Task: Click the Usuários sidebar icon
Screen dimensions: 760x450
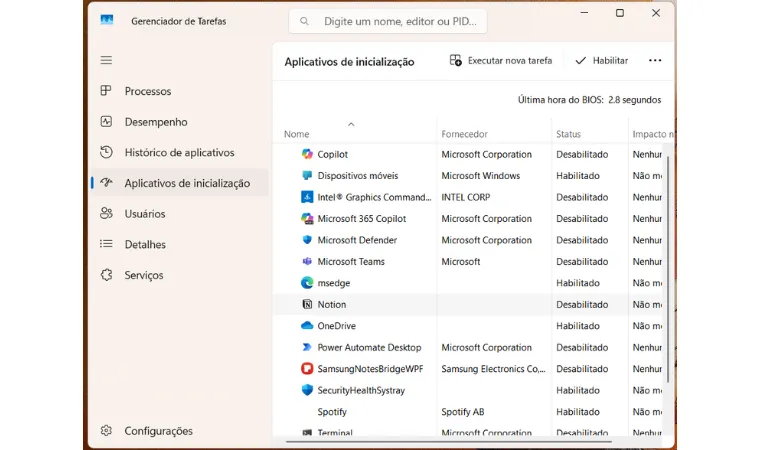Action: pos(106,213)
